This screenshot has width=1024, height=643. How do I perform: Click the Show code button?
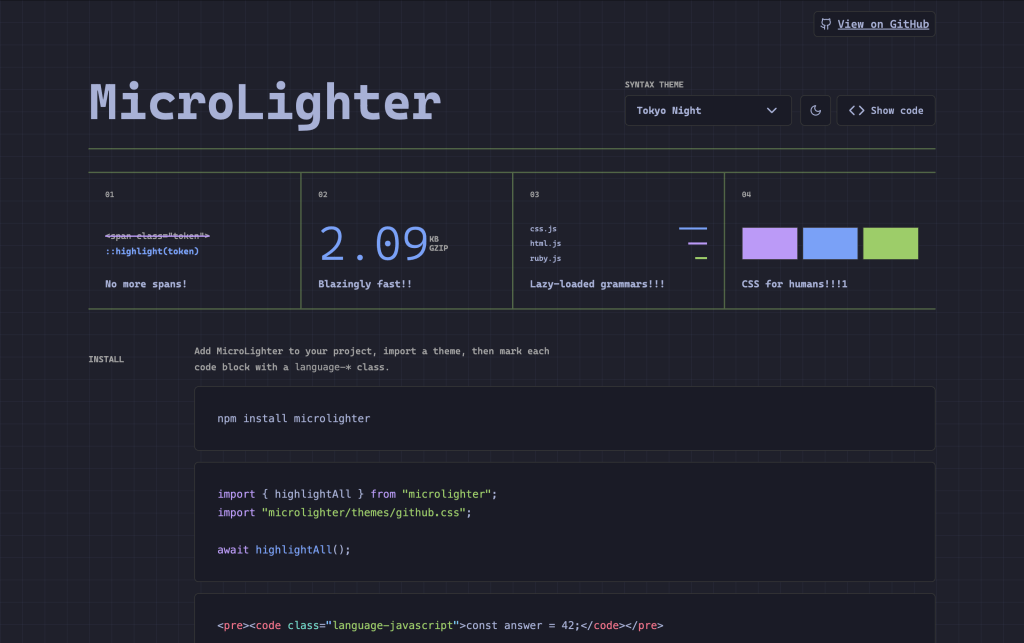(x=886, y=110)
